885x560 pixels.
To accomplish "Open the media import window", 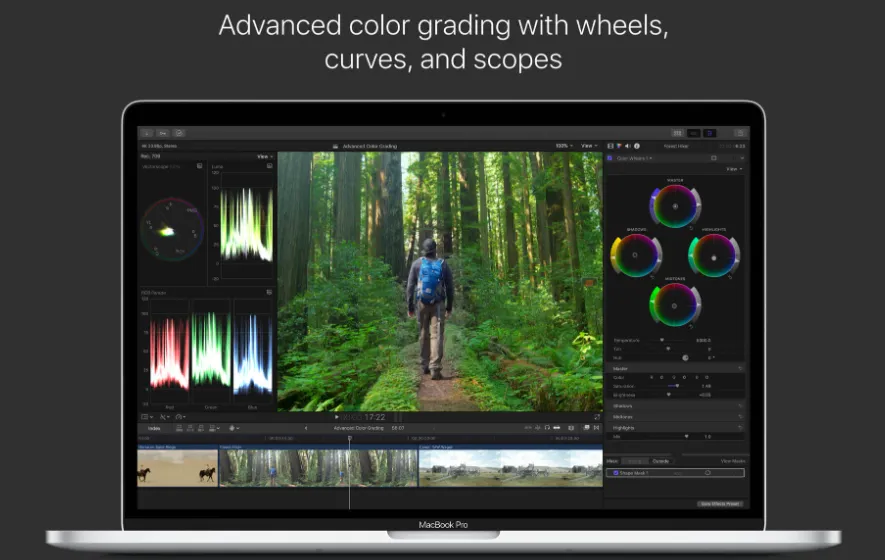I will [x=147, y=133].
